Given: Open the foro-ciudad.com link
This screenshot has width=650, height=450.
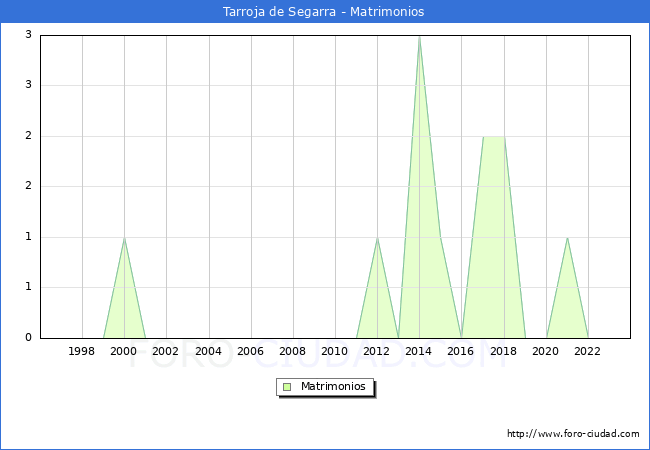Looking at the screenshot, I should click(x=573, y=434).
